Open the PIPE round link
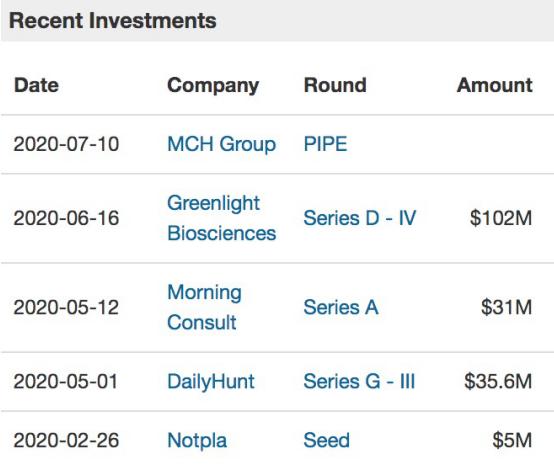Image resolution: width=554 pixels, height=465 pixels. 325,144
